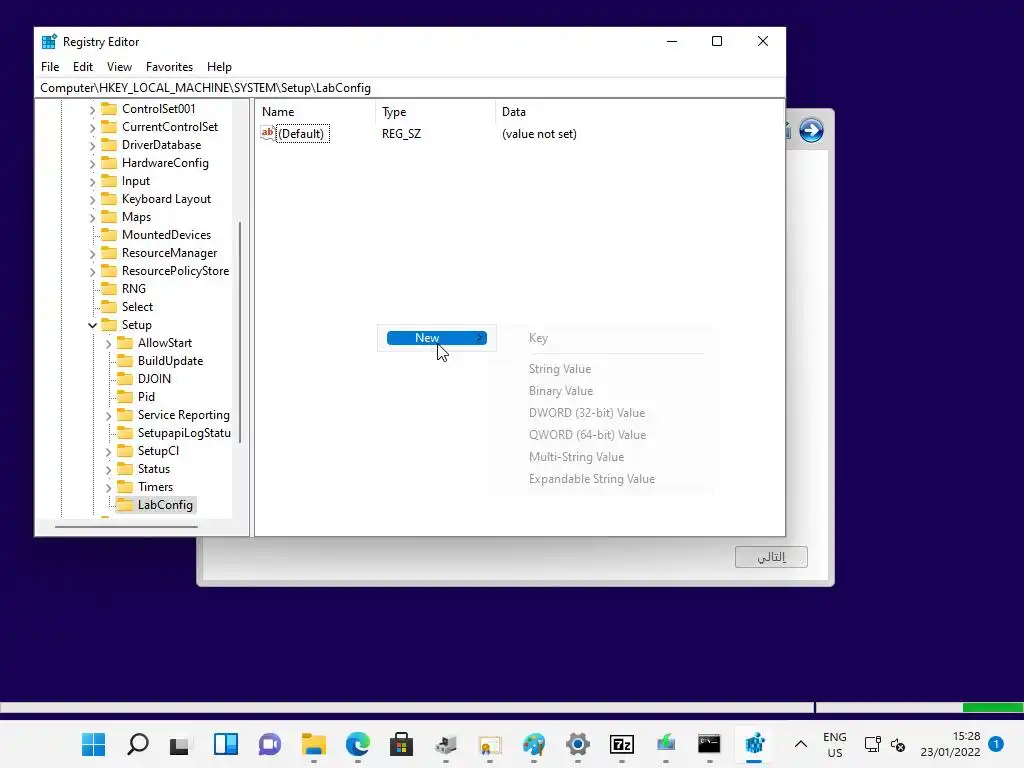1024x768 pixels.
Task: Launch Microsoft Edge from taskbar
Action: point(357,744)
